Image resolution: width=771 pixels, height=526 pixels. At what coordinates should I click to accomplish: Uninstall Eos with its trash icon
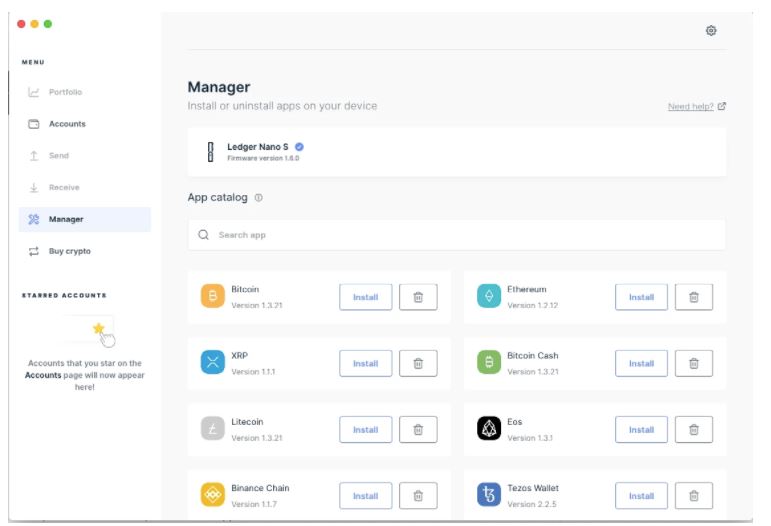point(694,430)
